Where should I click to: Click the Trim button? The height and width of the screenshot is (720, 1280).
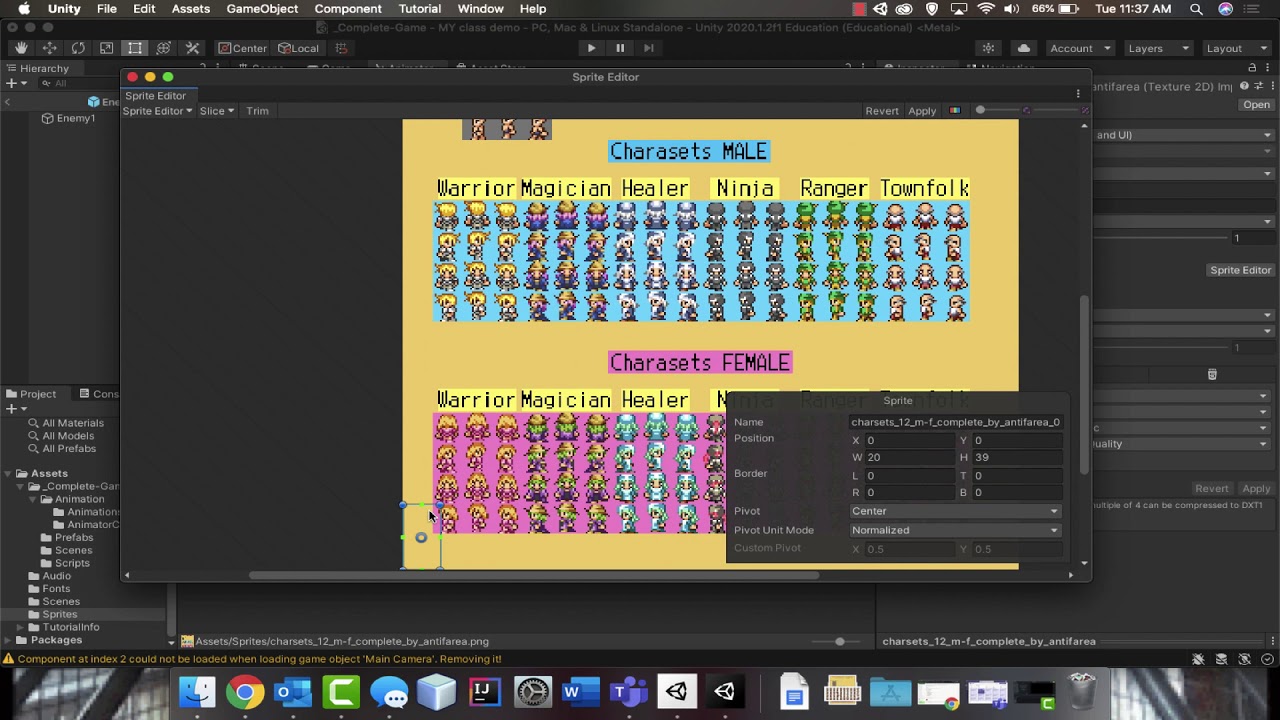pos(257,111)
